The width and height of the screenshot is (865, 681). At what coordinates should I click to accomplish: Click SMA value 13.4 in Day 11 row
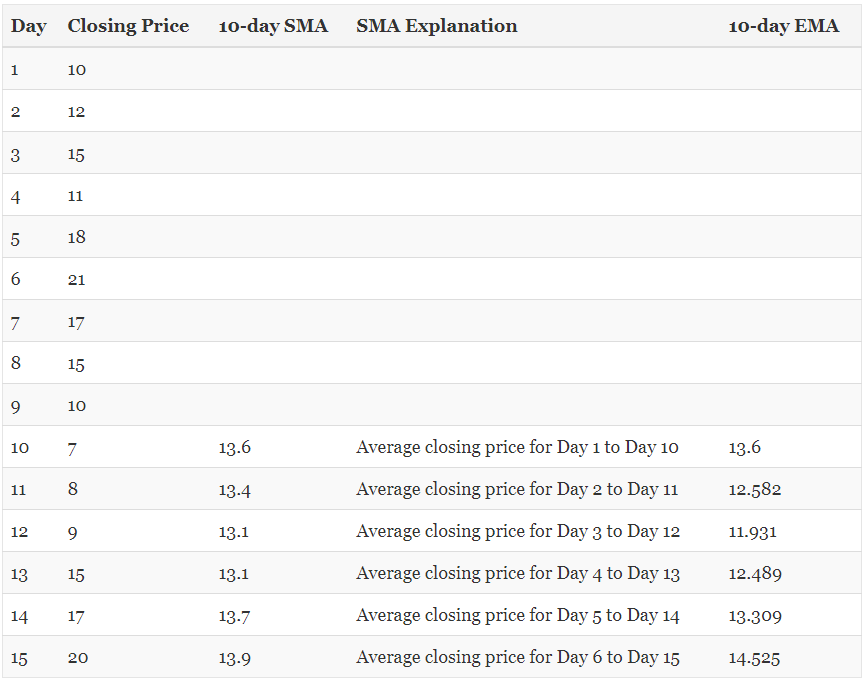(x=234, y=490)
